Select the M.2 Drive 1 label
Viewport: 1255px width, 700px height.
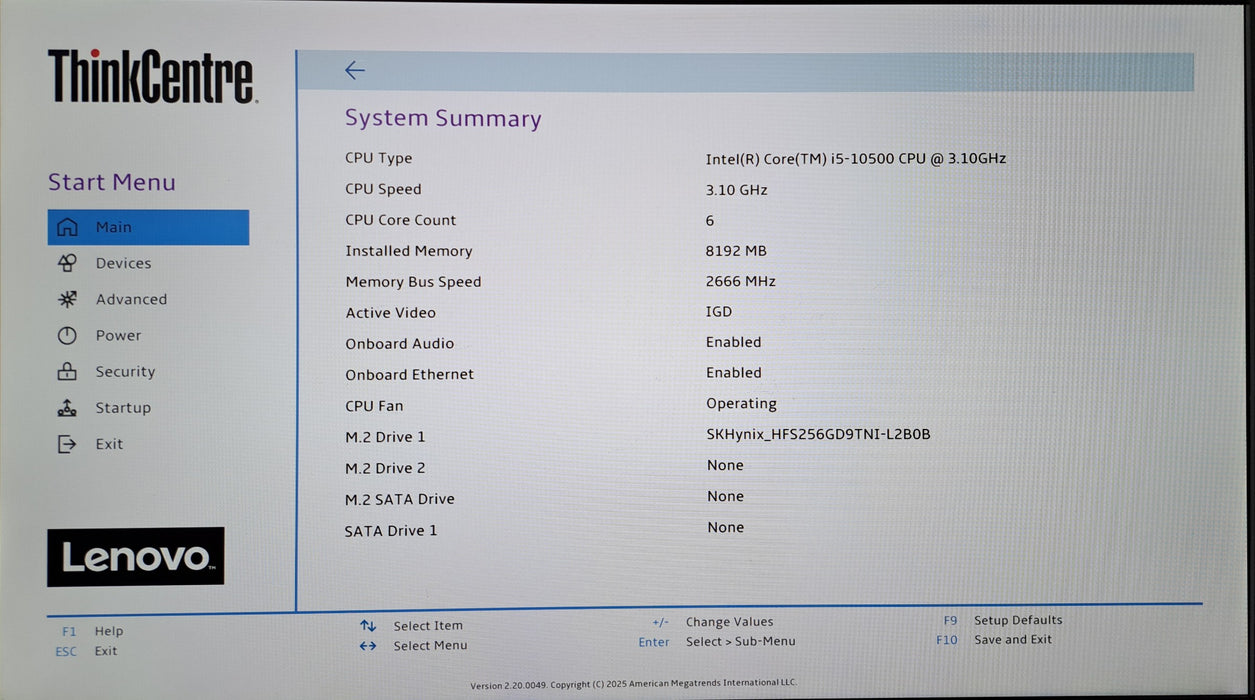point(386,437)
